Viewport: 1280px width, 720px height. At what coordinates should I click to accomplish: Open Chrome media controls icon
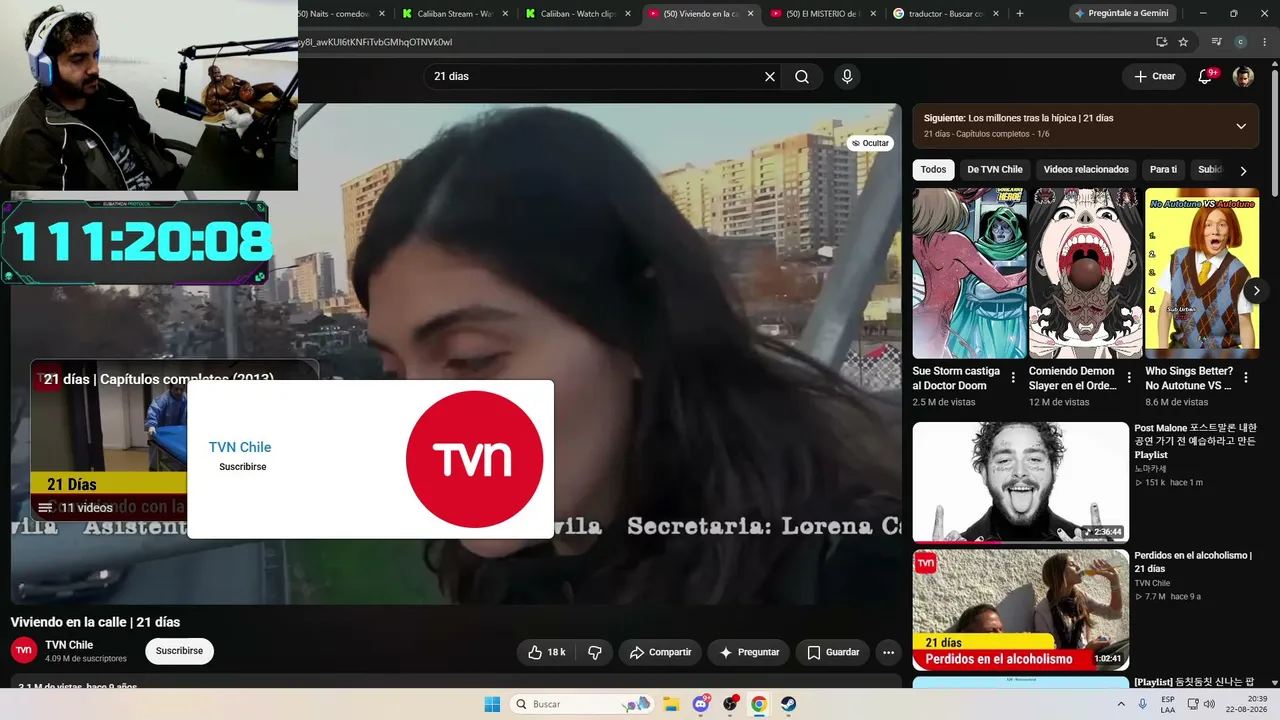tap(1216, 42)
